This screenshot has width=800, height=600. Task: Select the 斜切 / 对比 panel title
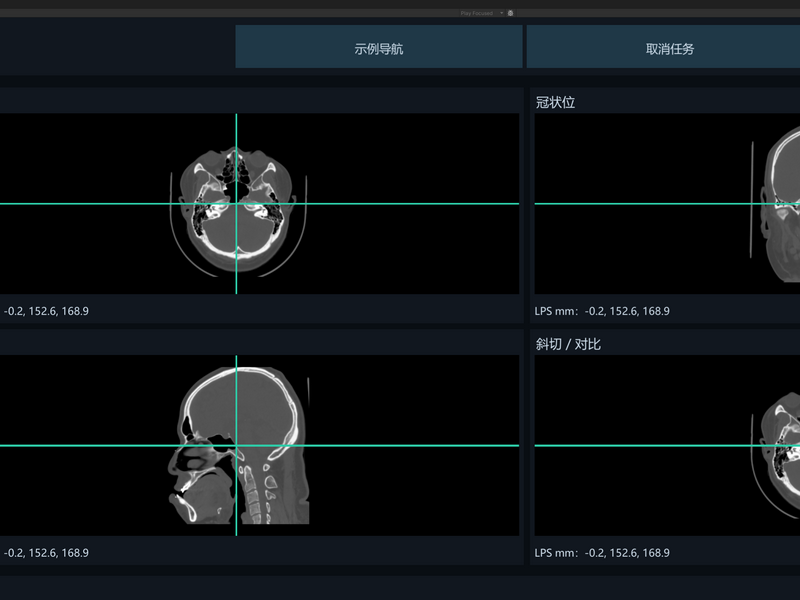tap(568, 344)
